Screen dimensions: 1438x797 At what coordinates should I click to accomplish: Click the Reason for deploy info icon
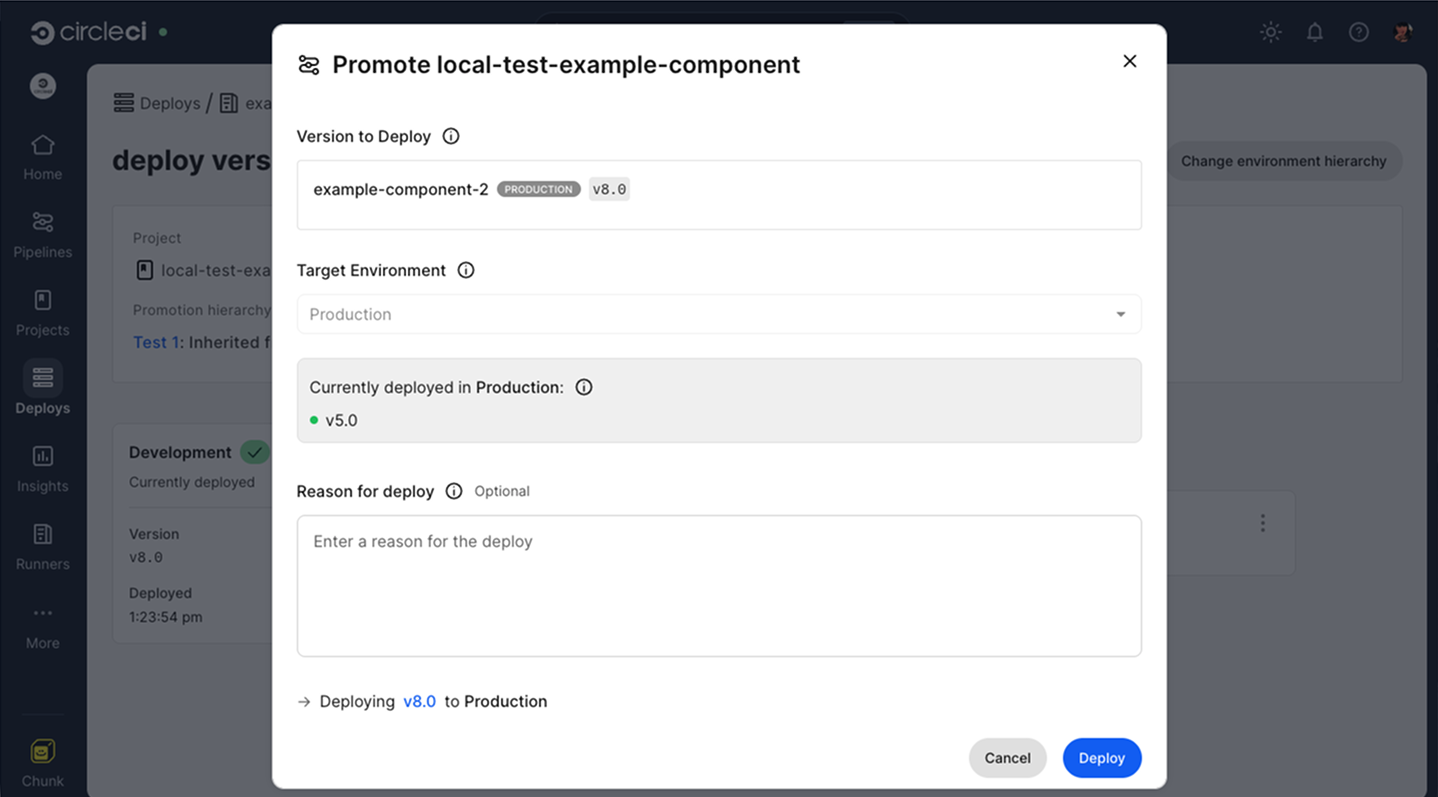[x=453, y=491]
